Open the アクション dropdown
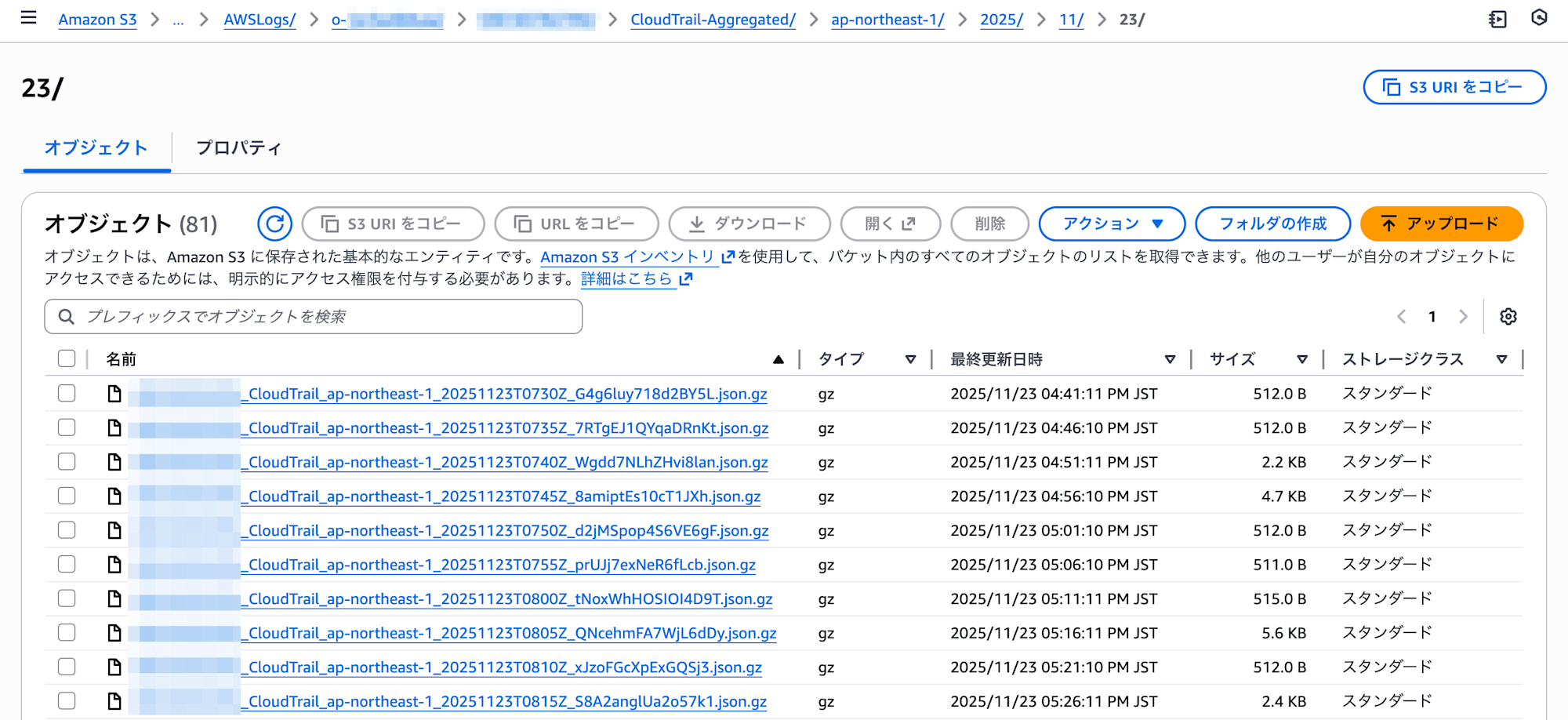1568x720 pixels. (1112, 223)
